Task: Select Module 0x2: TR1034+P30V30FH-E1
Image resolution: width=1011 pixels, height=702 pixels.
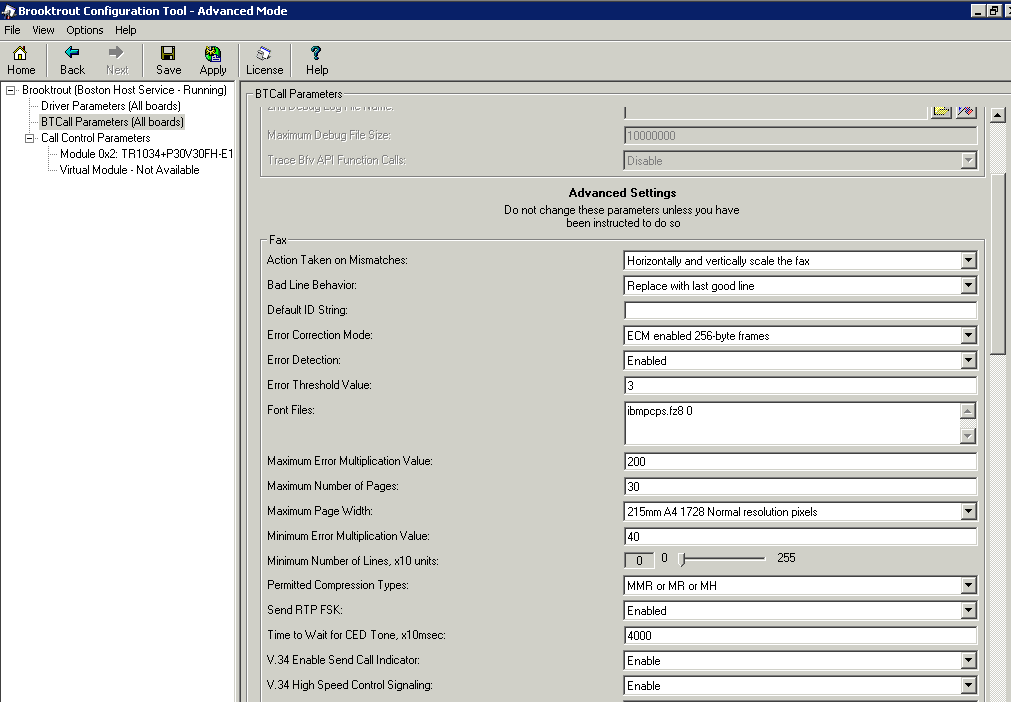Action: [146, 154]
